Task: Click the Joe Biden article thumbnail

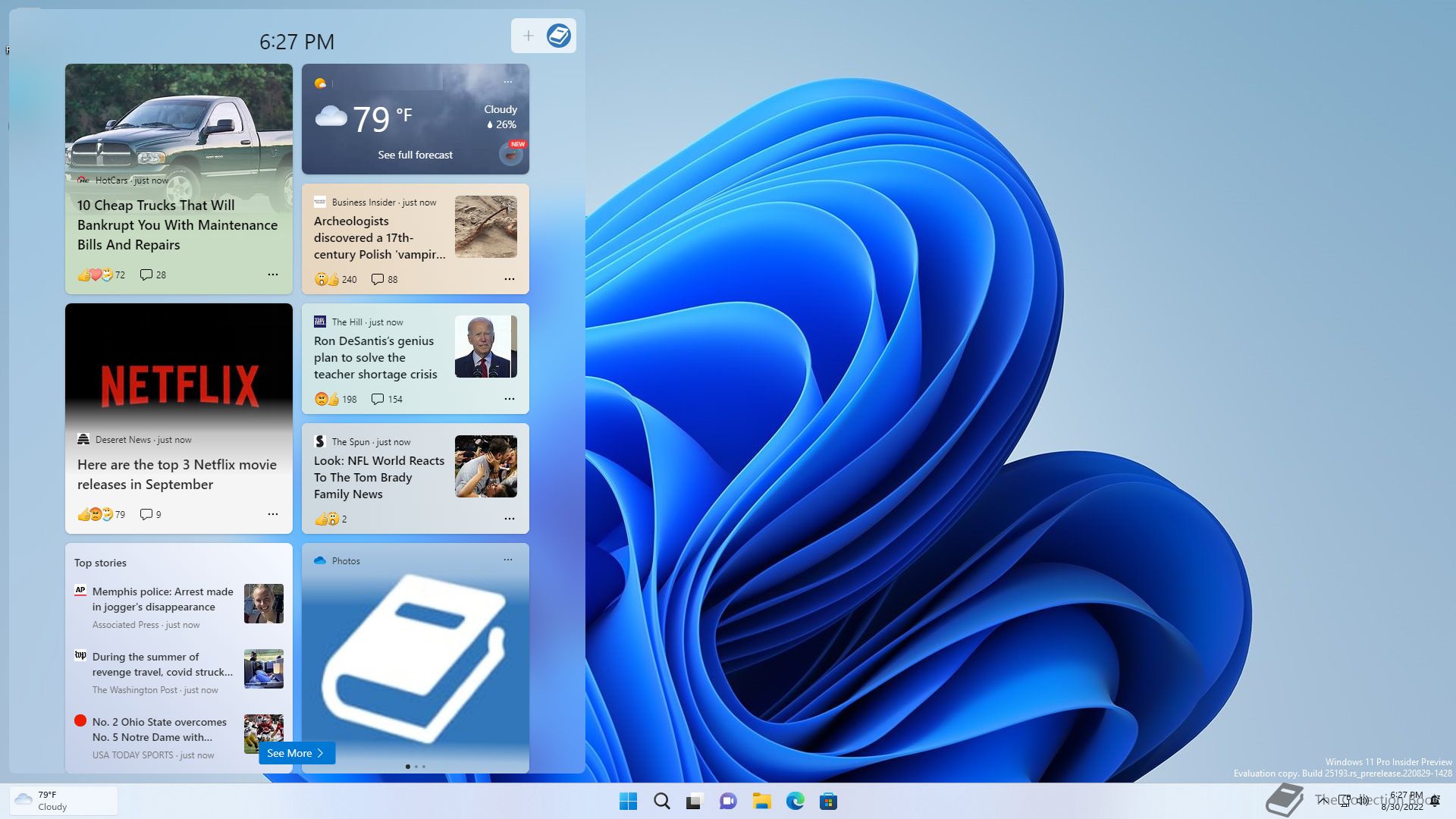Action: point(486,347)
